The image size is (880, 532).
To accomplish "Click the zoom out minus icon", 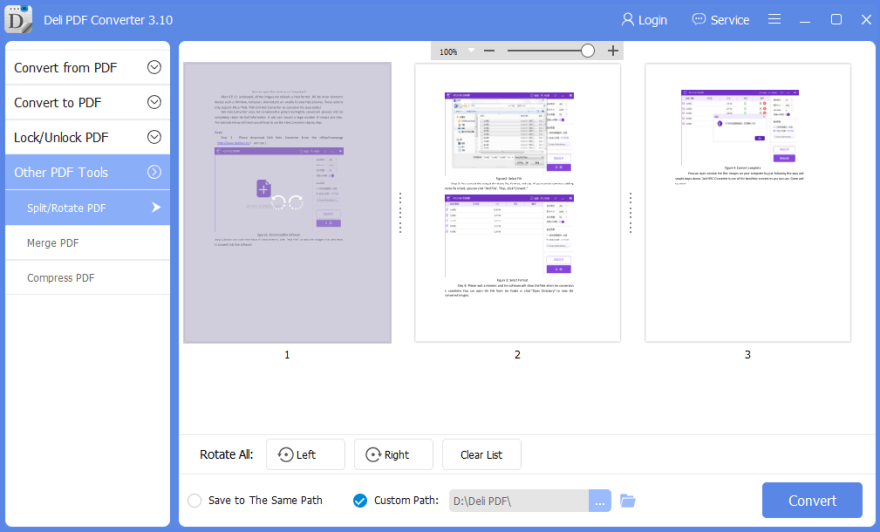I will [489, 51].
